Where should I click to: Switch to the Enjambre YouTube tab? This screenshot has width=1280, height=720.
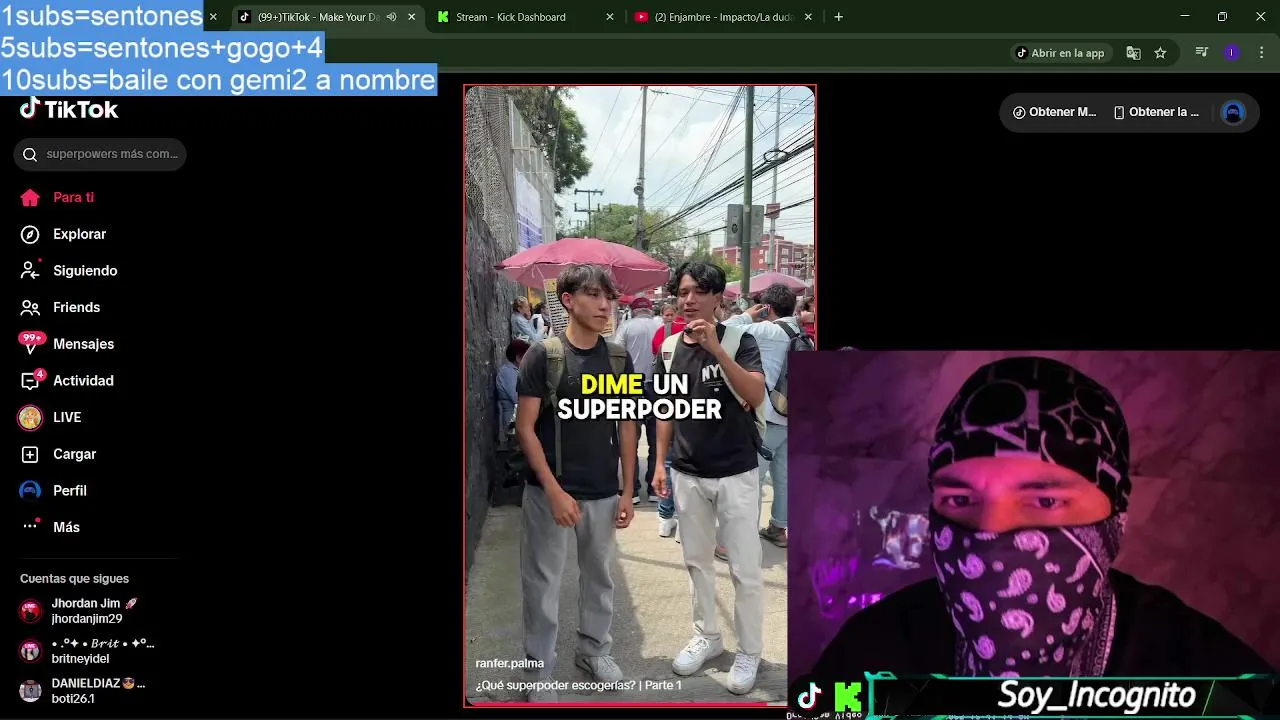point(723,17)
